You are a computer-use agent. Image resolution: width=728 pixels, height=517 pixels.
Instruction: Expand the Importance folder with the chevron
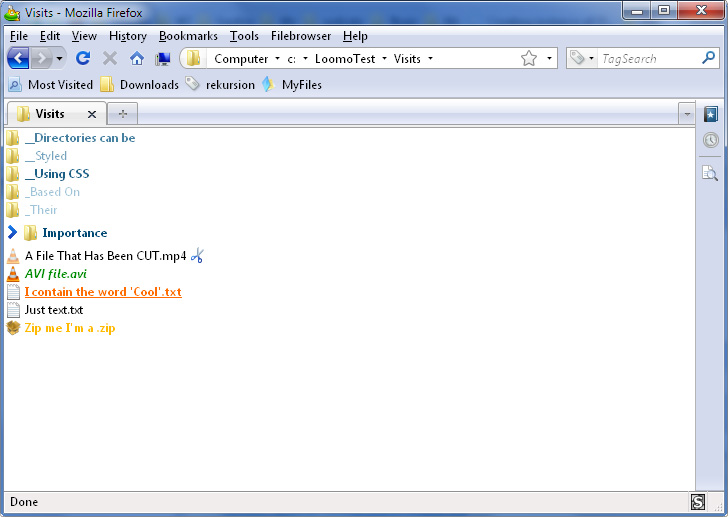tap(13, 232)
